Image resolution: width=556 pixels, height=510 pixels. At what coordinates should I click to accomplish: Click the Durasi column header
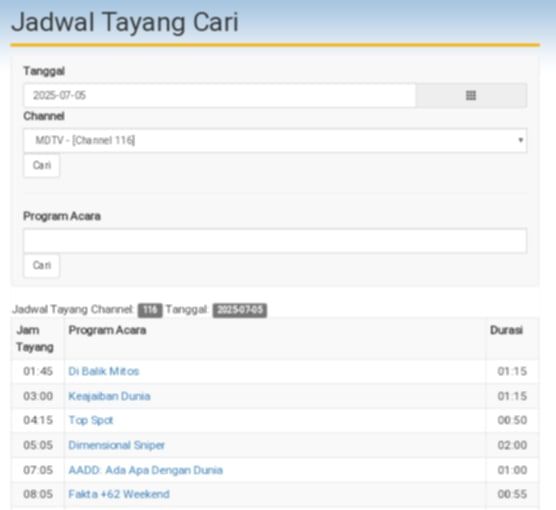[x=506, y=330]
